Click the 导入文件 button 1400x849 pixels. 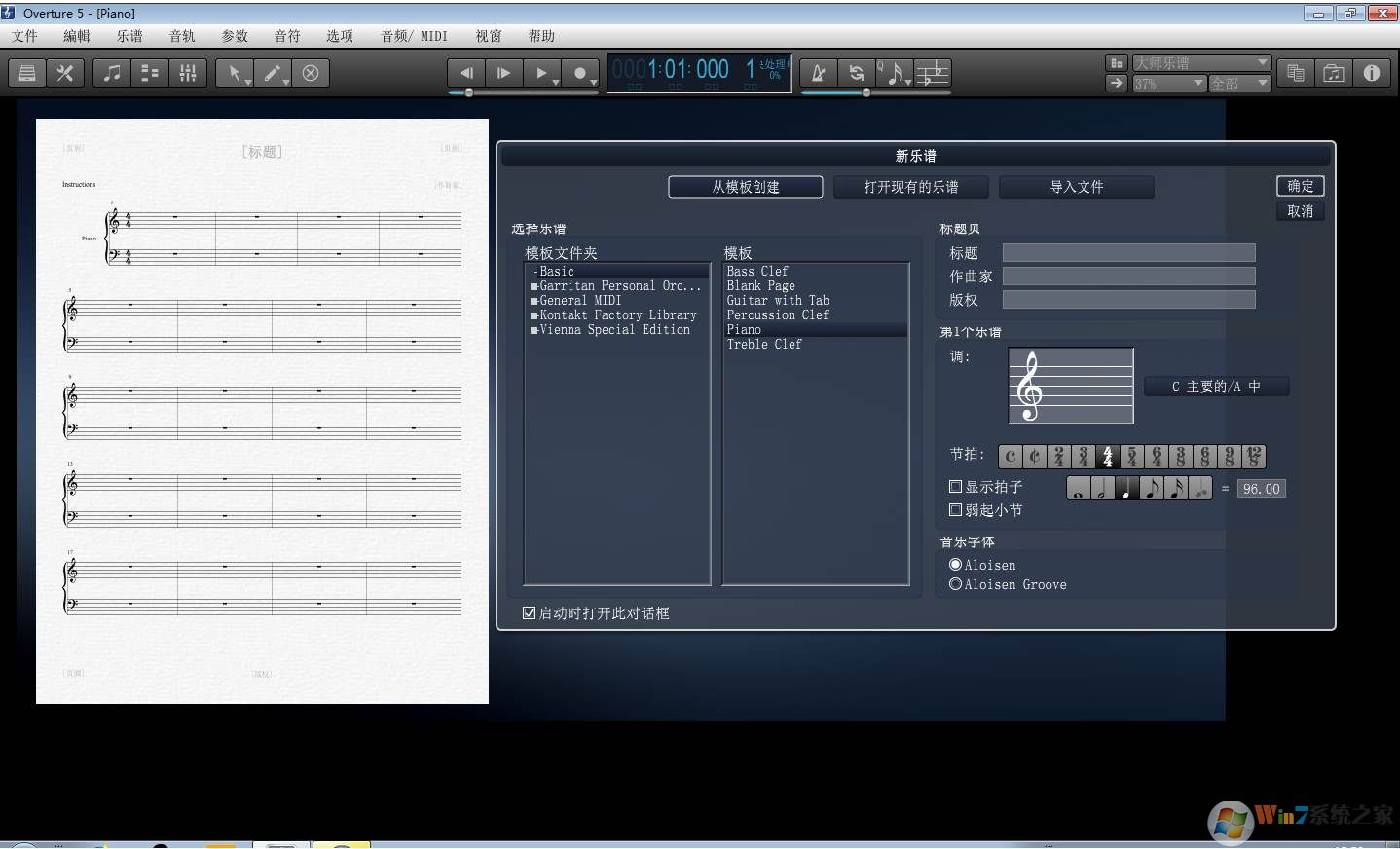coord(1077,187)
